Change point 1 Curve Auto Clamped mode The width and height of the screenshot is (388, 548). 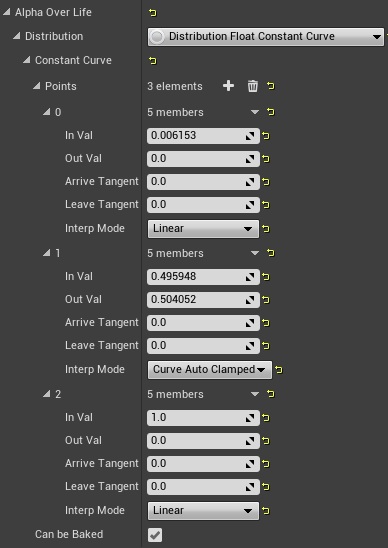[x=210, y=370]
